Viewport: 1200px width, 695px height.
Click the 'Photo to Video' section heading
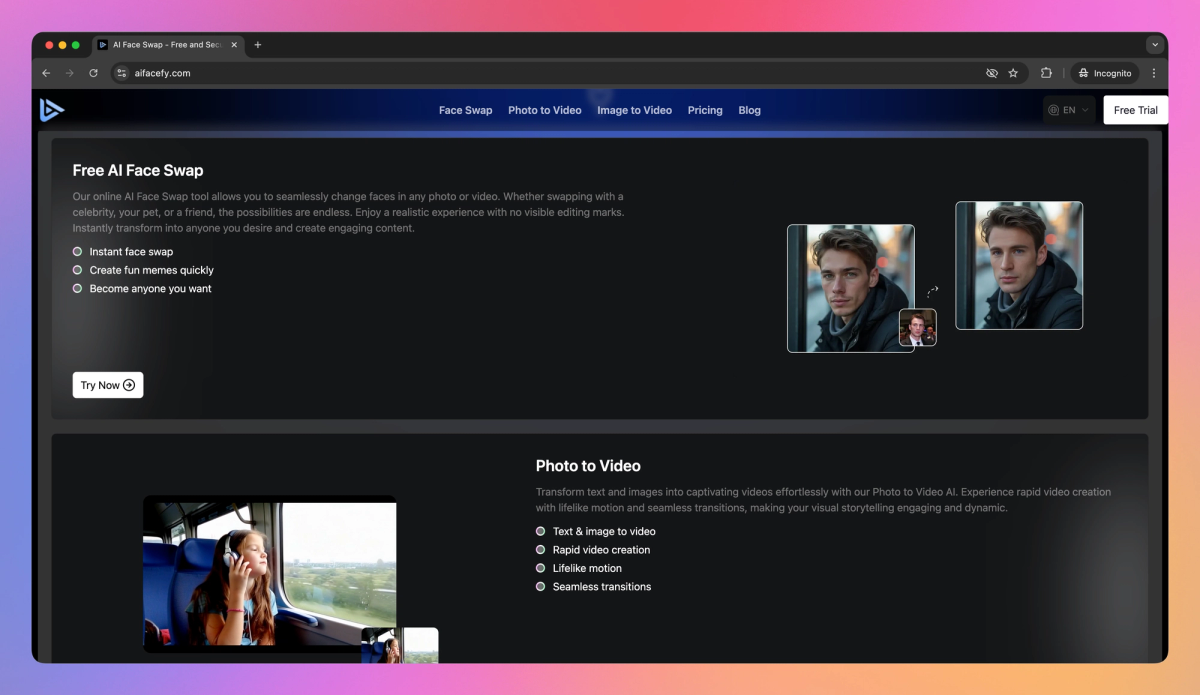[588, 466]
